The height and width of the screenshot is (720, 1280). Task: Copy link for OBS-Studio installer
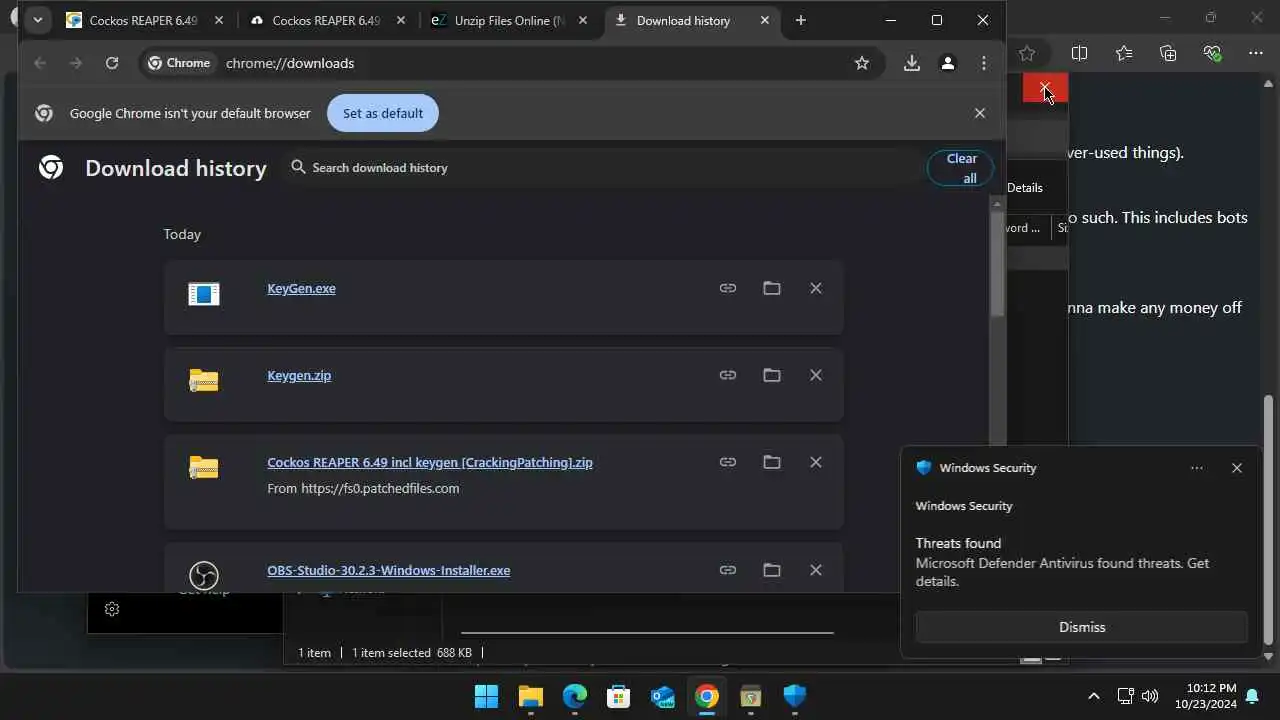coord(728,570)
